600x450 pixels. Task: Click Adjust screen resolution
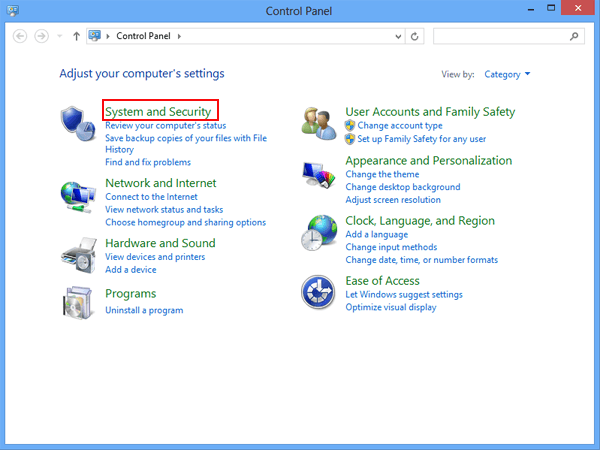pyautogui.click(x=393, y=200)
